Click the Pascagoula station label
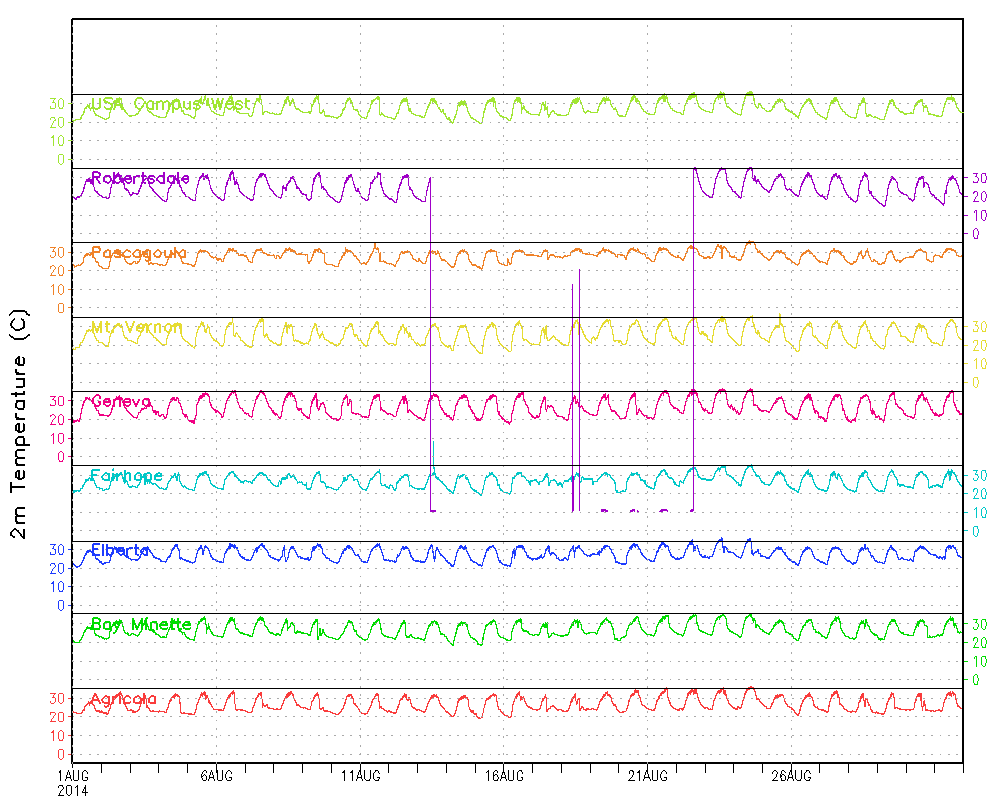Image resolution: width=1000 pixels, height=800 pixels. tap(138, 253)
